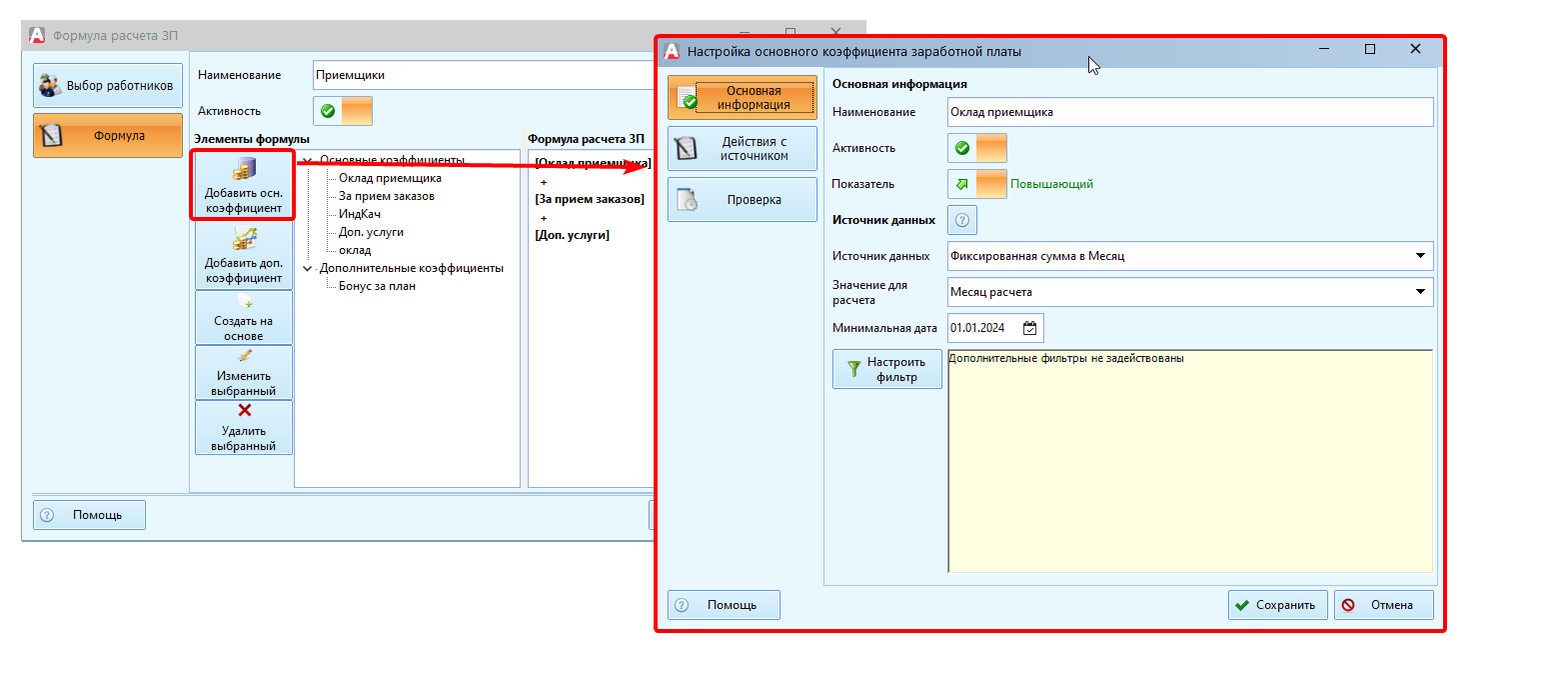This screenshot has width=1568, height=684.
Task: Switch to Действия с источником tab
Action: click(742, 149)
